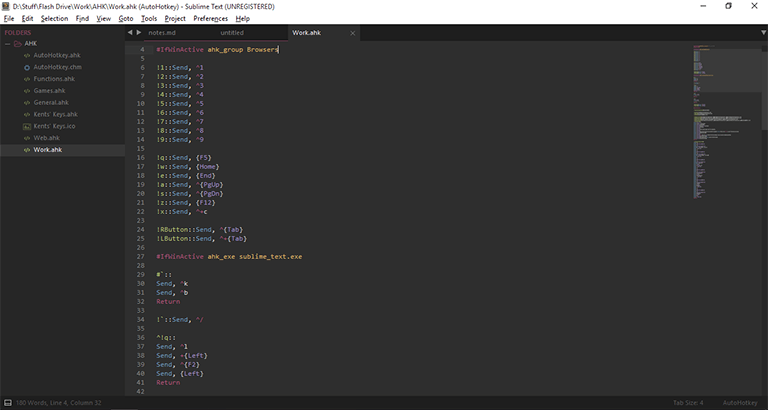This screenshot has width=768, height=410.
Task: Click the Functions.ahk code file icon
Action: (x=27, y=79)
